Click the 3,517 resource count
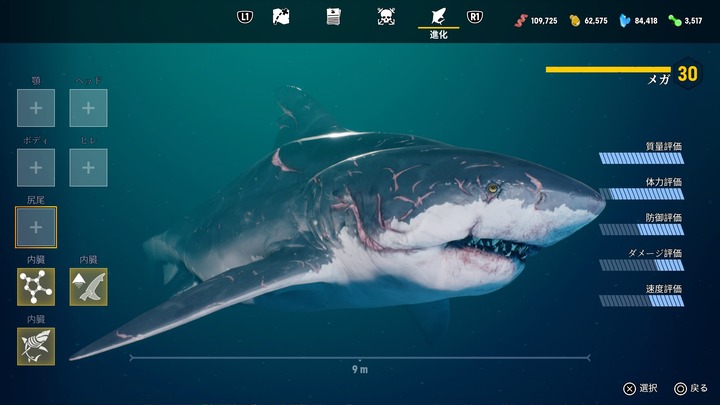 coord(693,21)
